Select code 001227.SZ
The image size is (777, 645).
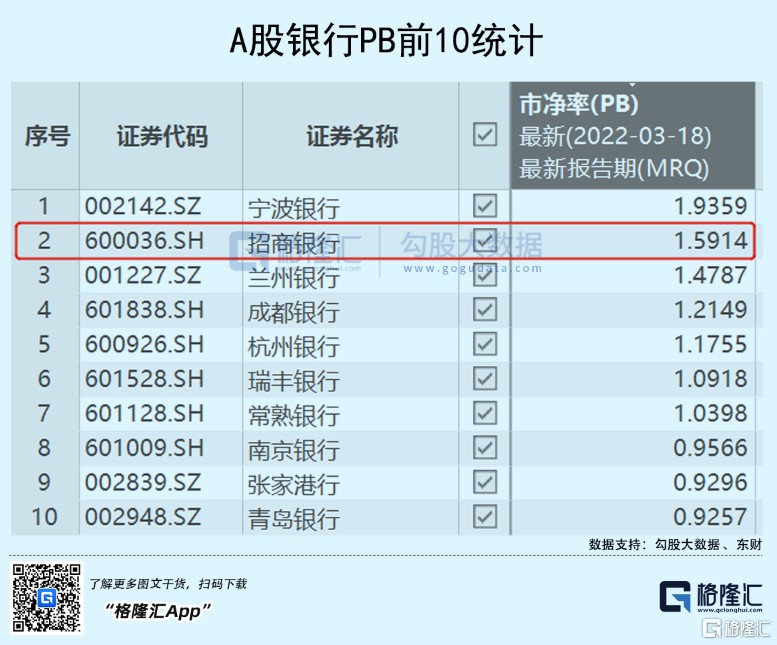[143, 275]
